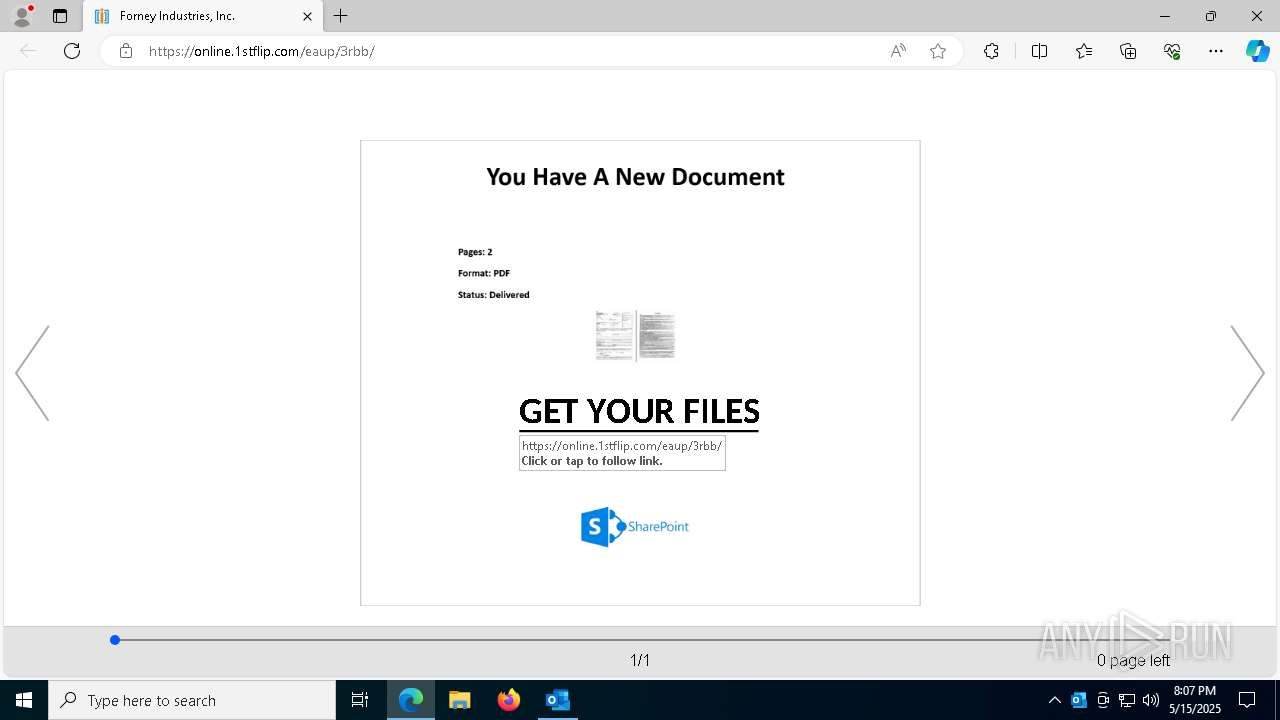Click the Outlook tray icon

click(1079, 700)
